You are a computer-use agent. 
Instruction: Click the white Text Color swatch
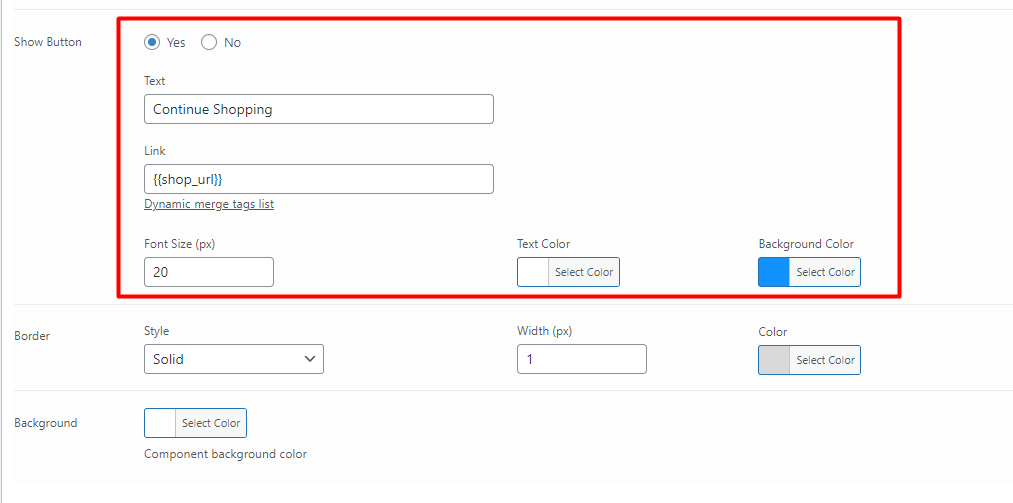[533, 272]
